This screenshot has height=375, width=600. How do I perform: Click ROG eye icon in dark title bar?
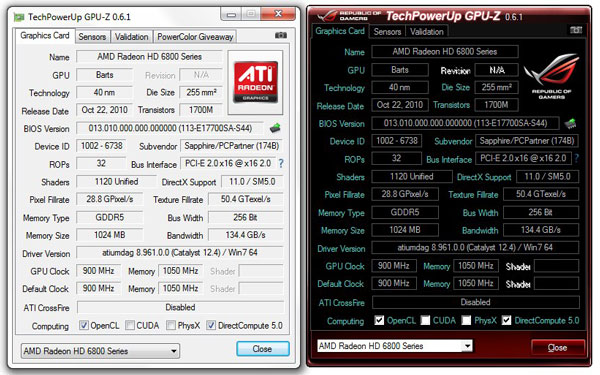(x=327, y=16)
